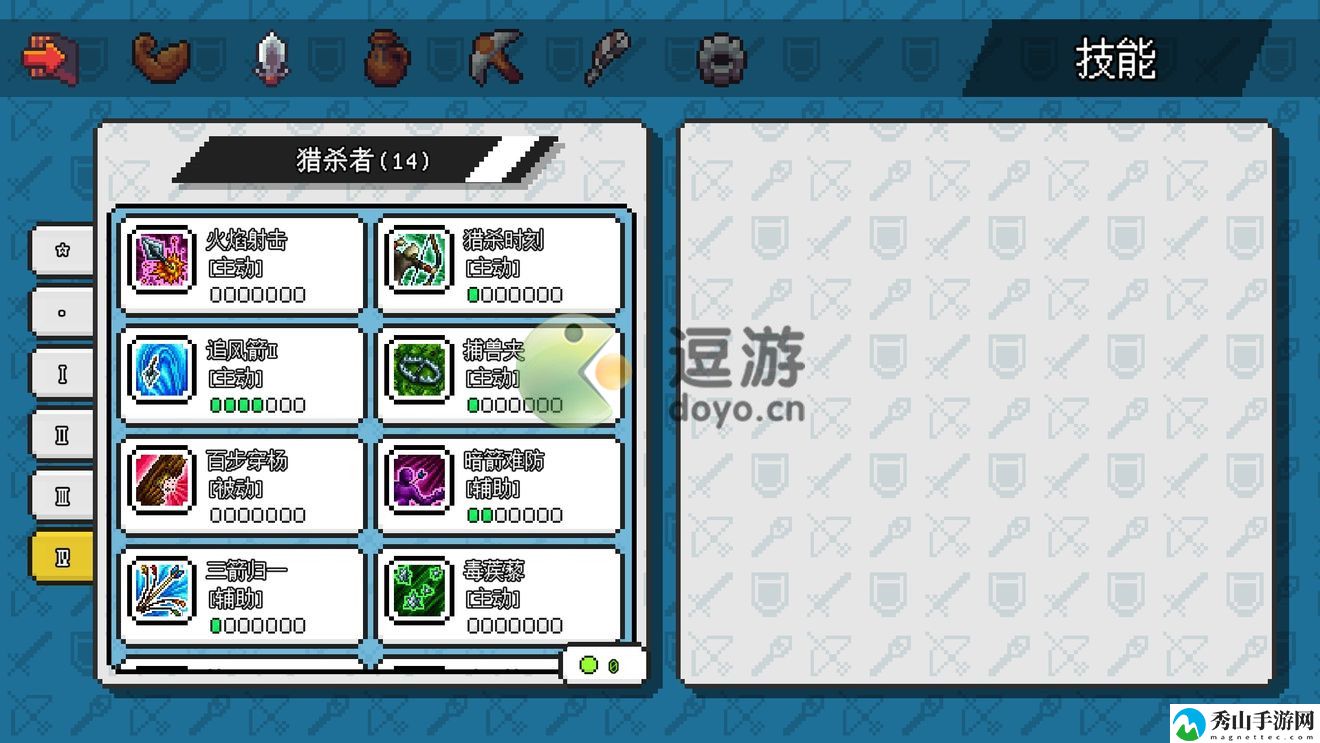This screenshot has width=1320, height=743.
Task: Choose the 暗箭难防 support skill
Action: click(x=500, y=486)
